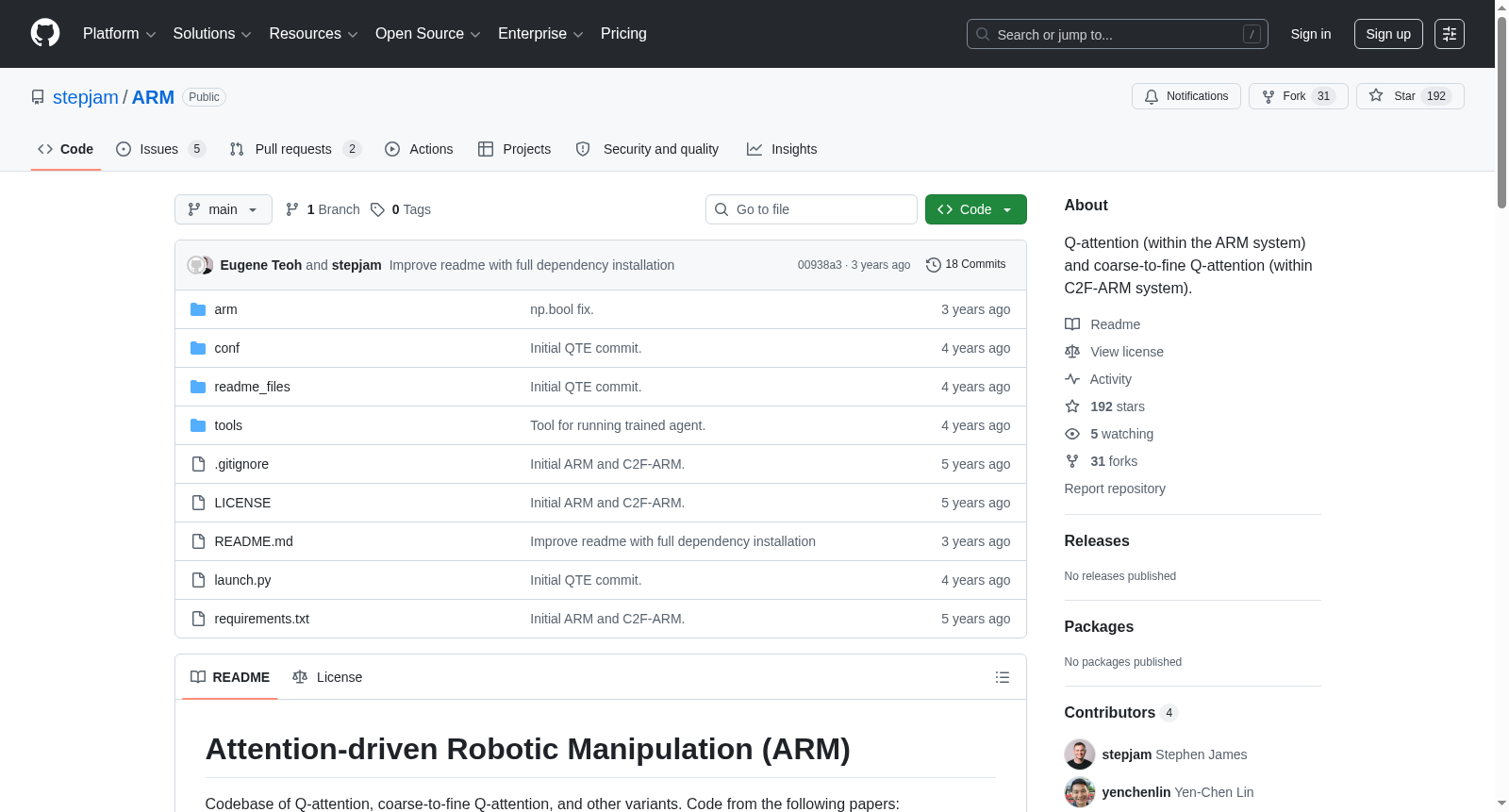This screenshot has width=1509, height=812.
Task: Open the Projects tab
Action: pos(514,149)
